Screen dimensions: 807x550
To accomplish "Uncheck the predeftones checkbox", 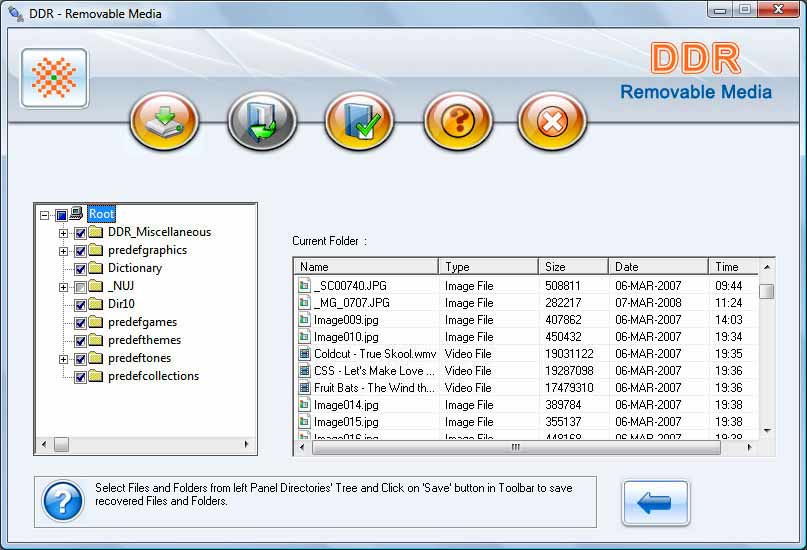I will [80, 359].
